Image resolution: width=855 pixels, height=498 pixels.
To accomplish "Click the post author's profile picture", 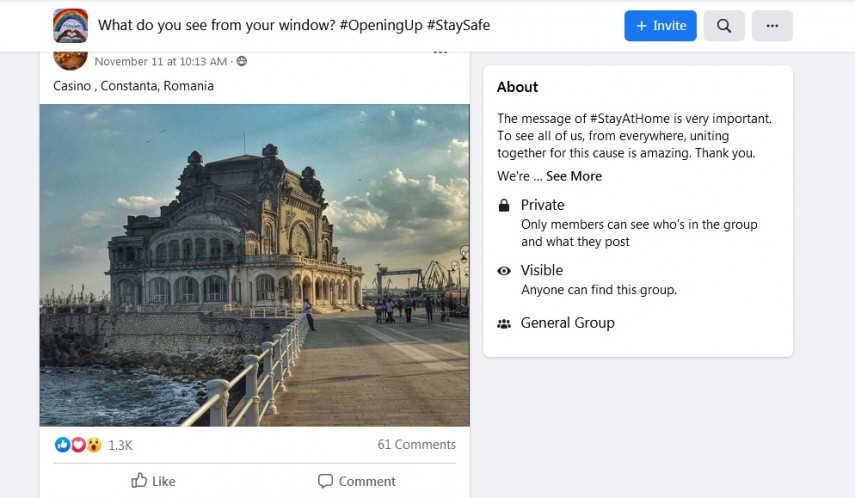I will coord(70,56).
